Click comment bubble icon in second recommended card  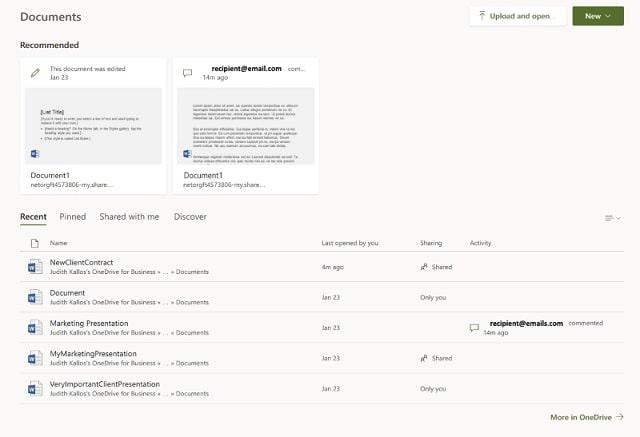[187, 73]
